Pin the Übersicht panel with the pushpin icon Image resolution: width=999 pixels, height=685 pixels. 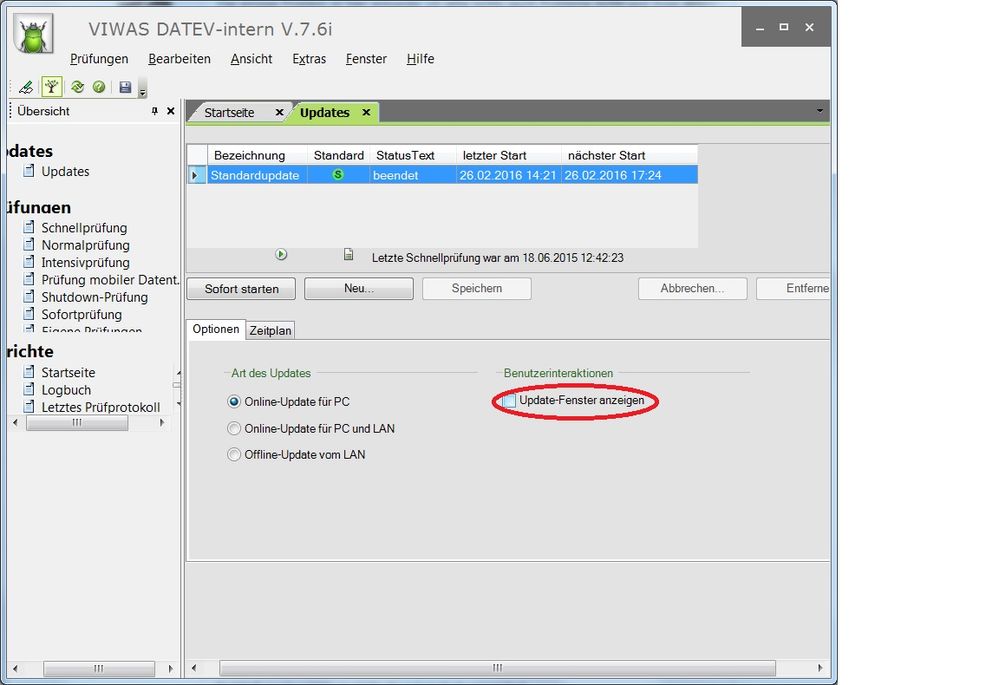coord(154,111)
